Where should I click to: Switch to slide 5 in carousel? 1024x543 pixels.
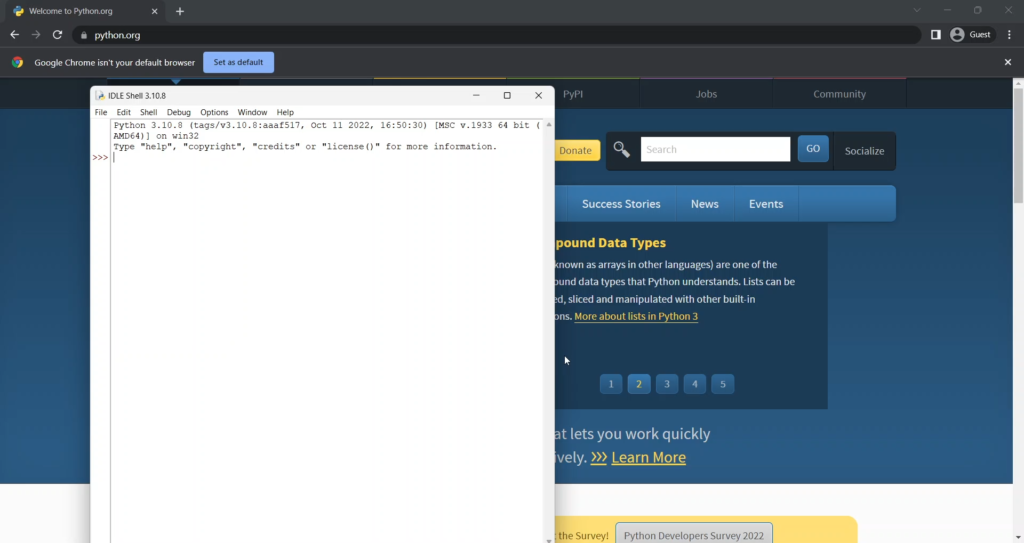[x=723, y=384]
